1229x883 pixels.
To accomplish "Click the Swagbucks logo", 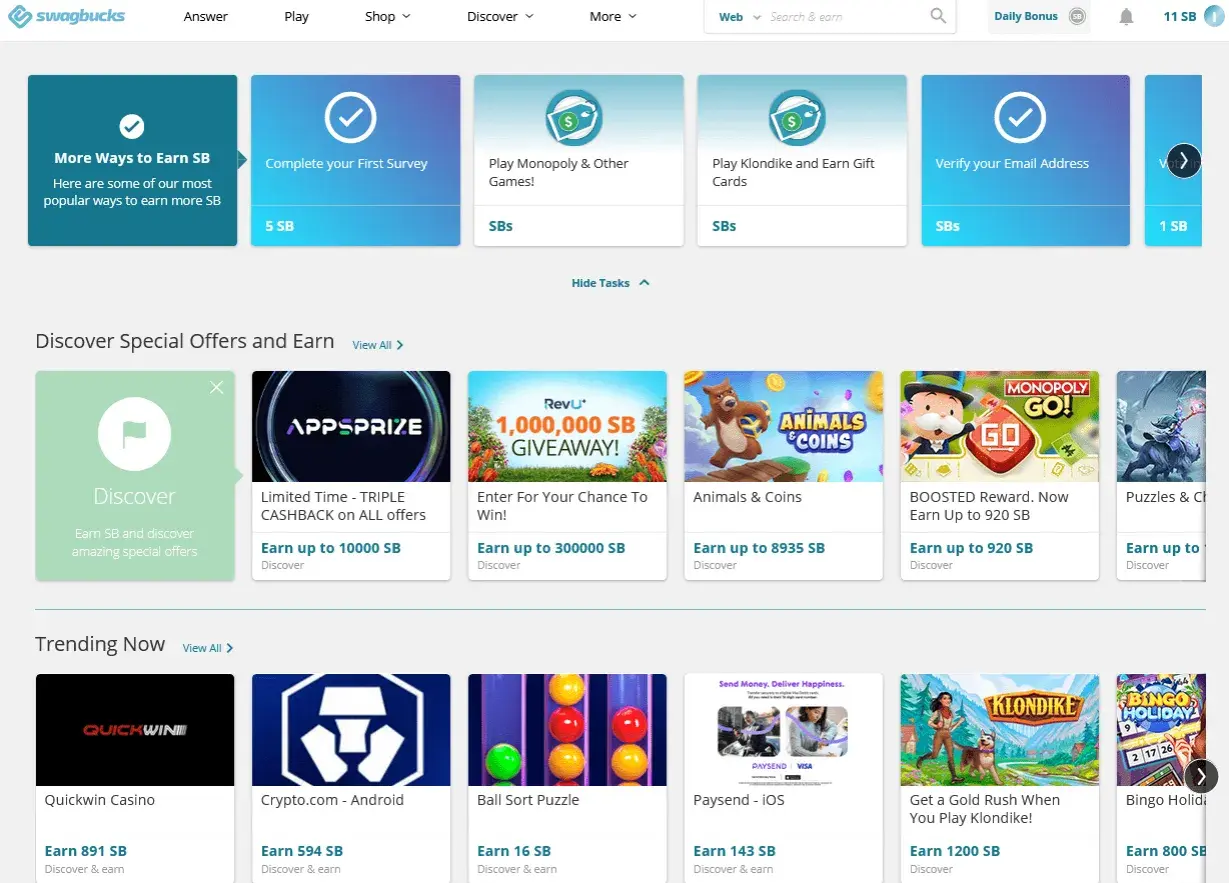I will (67, 16).
